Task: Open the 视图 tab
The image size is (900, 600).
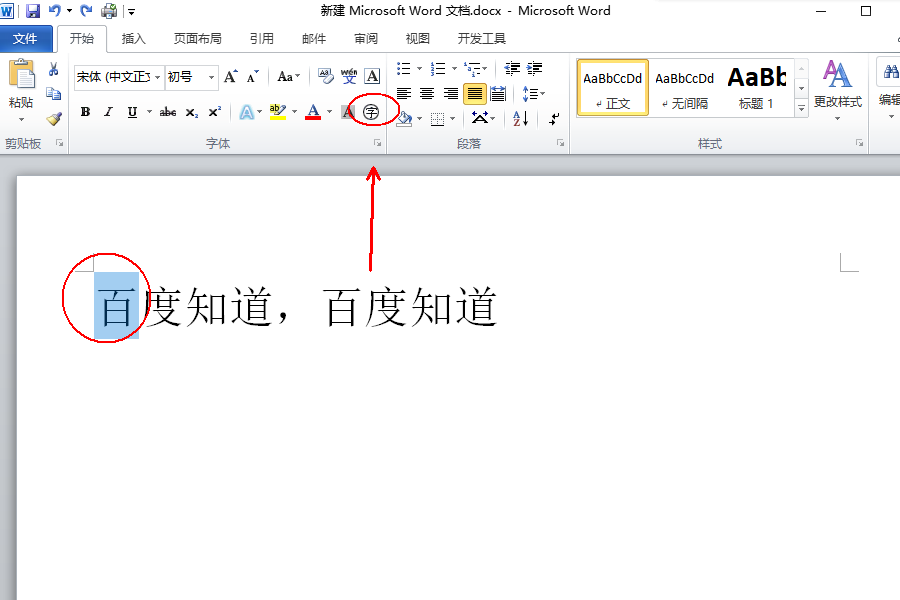Action: pyautogui.click(x=417, y=38)
